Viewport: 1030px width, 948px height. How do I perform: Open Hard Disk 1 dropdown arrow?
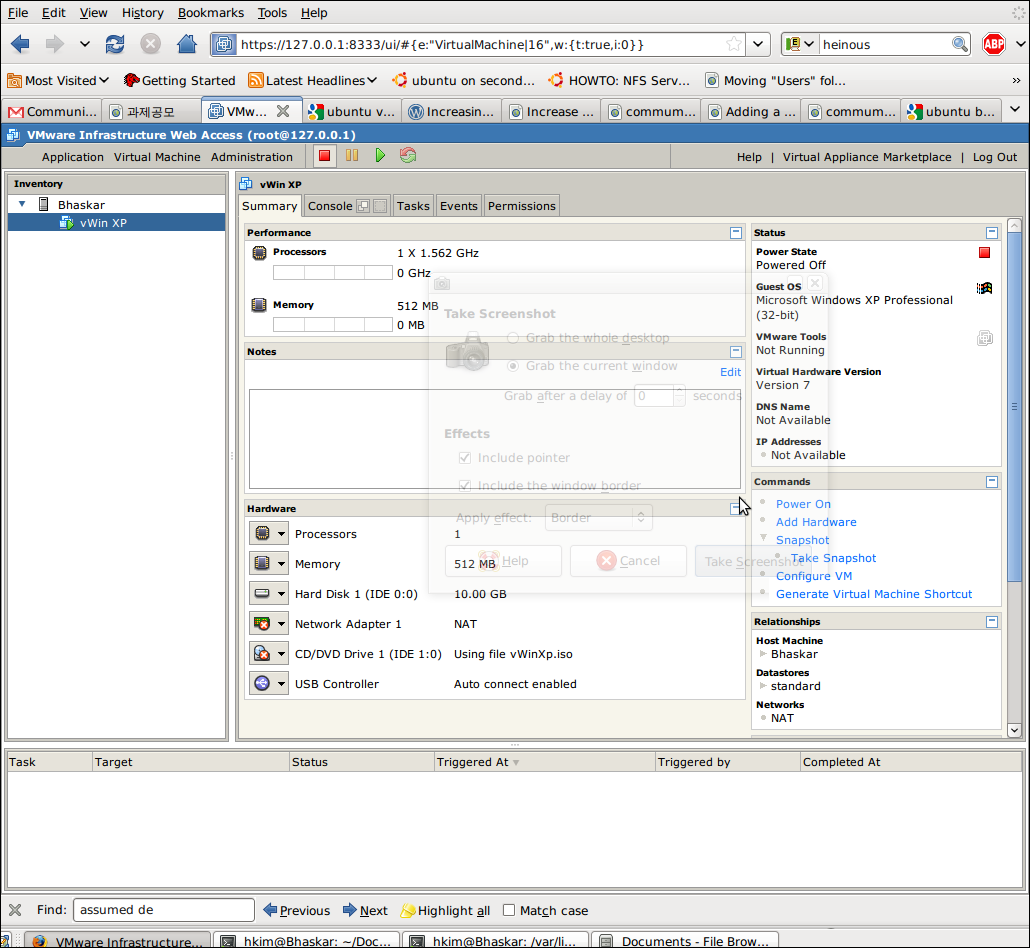(x=281, y=594)
